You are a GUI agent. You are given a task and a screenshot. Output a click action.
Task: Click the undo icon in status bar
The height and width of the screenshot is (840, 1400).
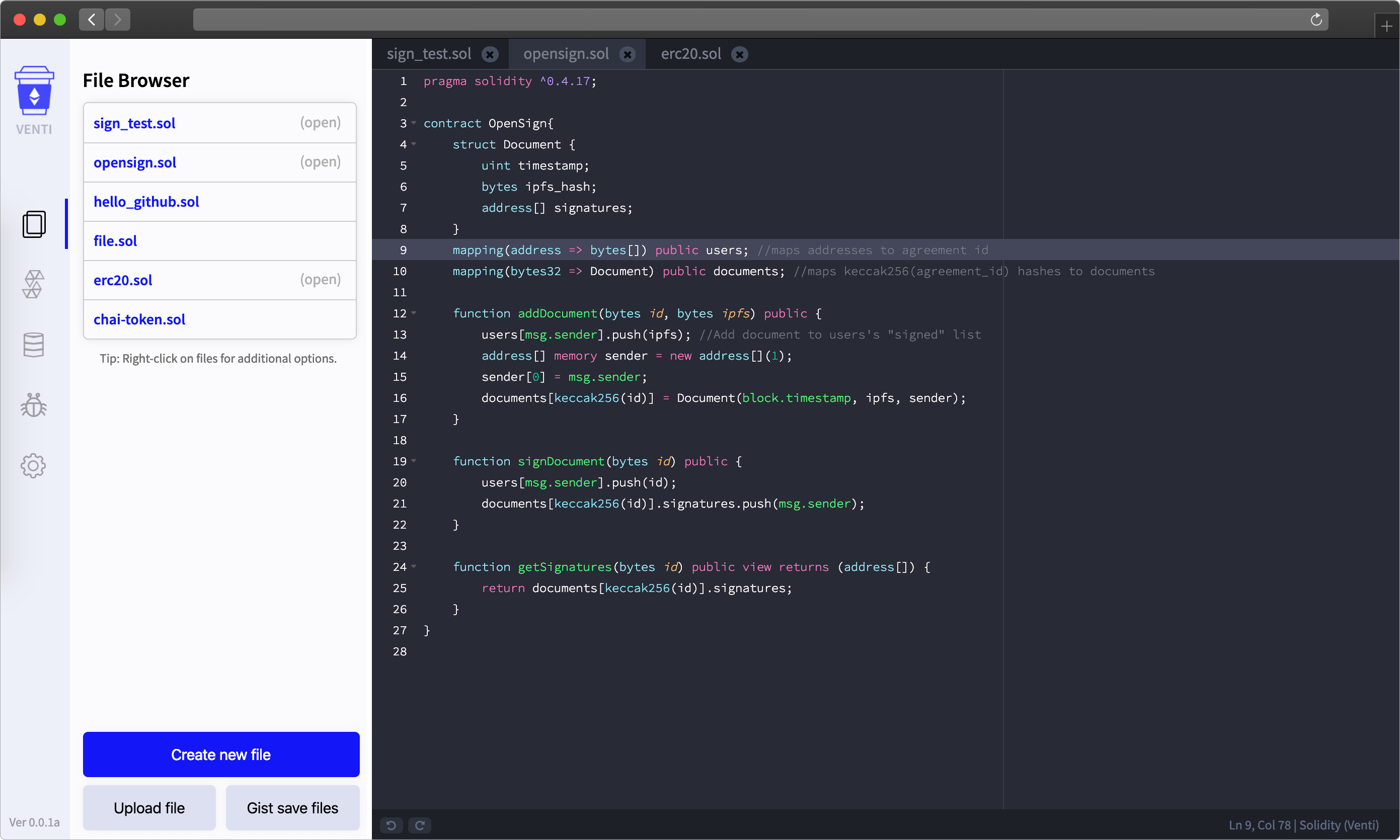click(392, 825)
